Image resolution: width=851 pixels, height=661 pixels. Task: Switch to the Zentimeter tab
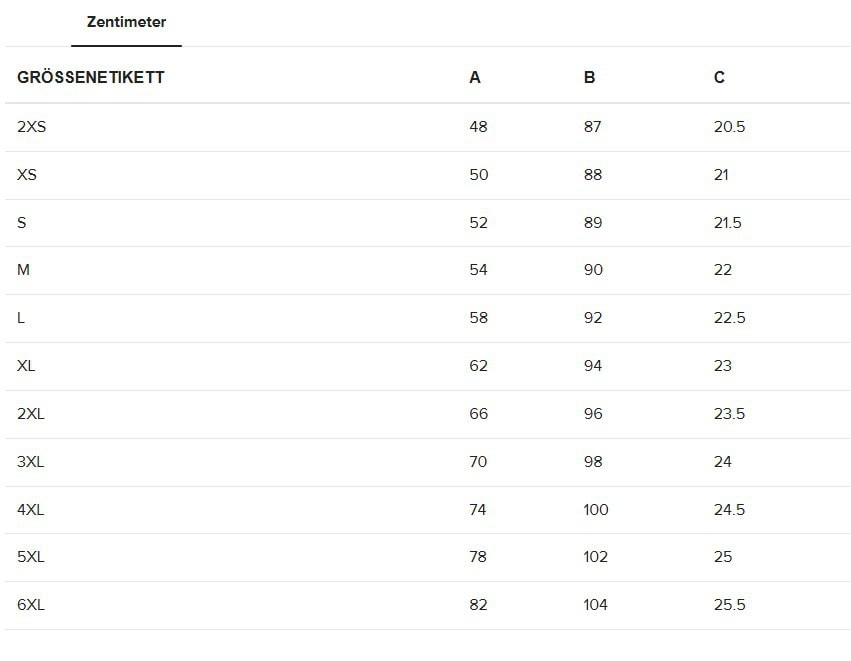(126, 22)
